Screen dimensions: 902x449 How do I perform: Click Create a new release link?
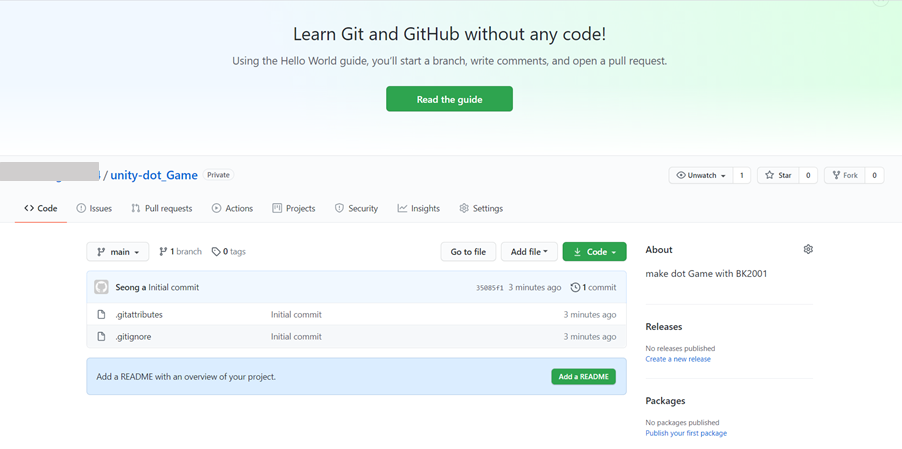(678, 359)
